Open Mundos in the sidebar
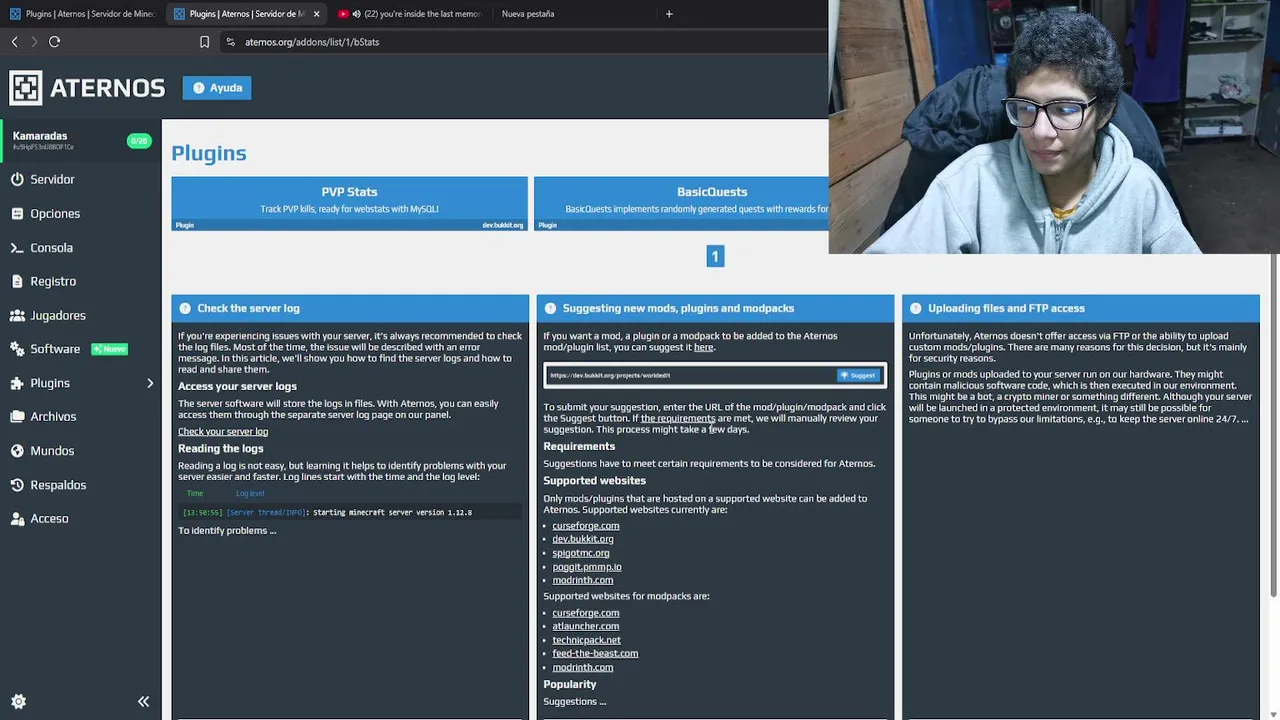Screen dimensions: 1280x720 pos(52,450)
